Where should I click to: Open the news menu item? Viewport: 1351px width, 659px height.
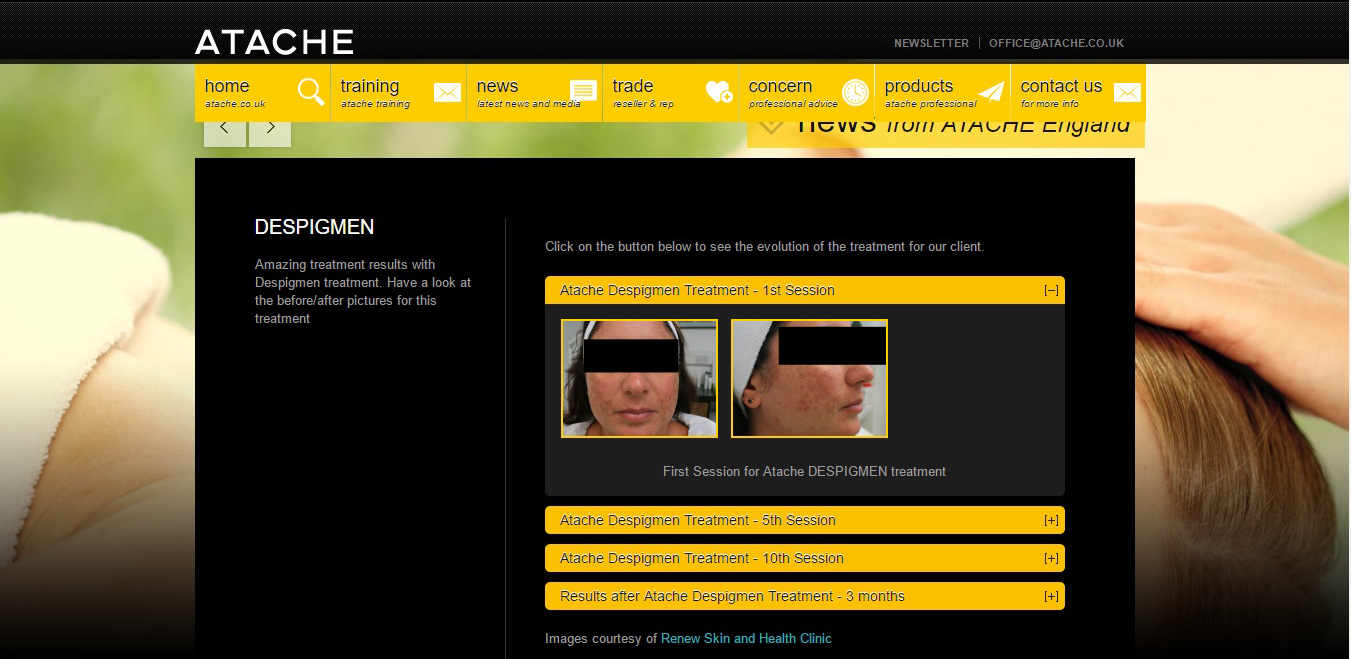(x=534, y=92)
